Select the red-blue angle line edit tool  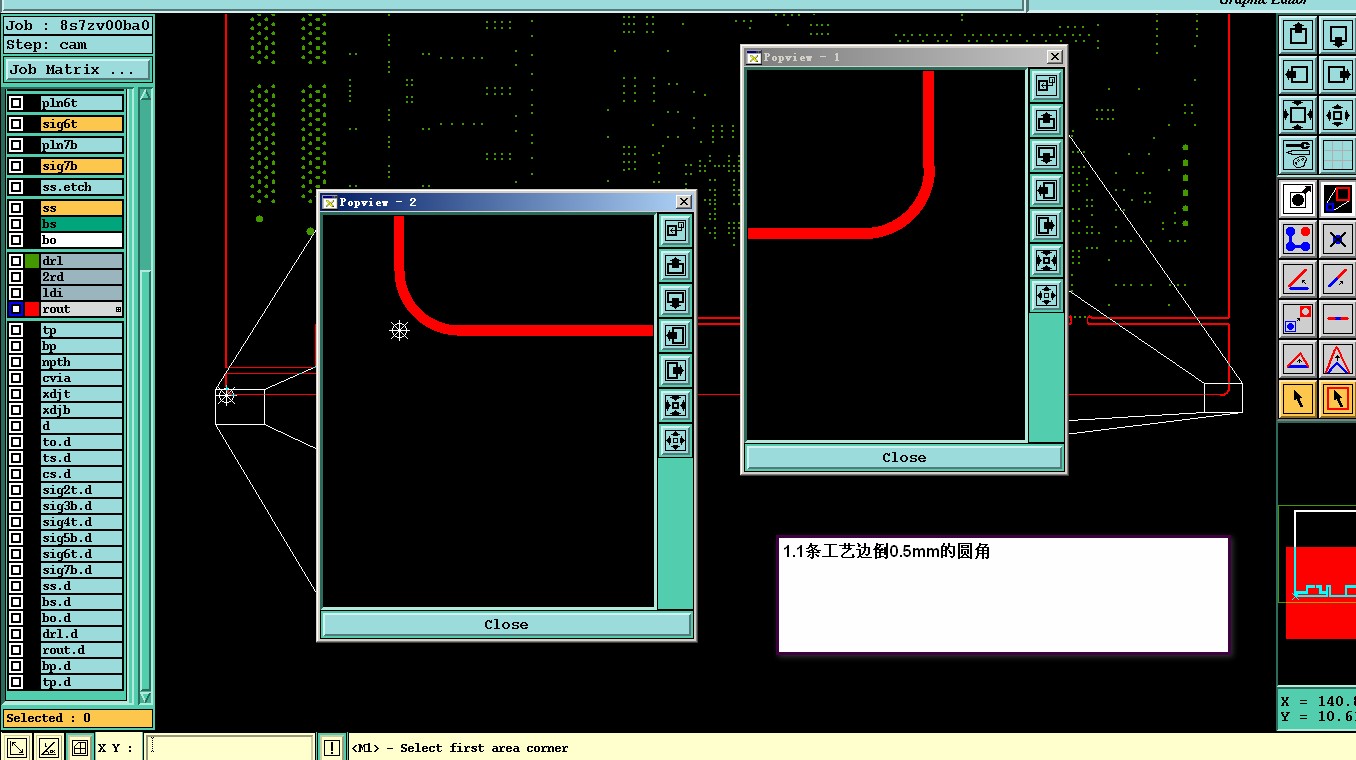1298,279
